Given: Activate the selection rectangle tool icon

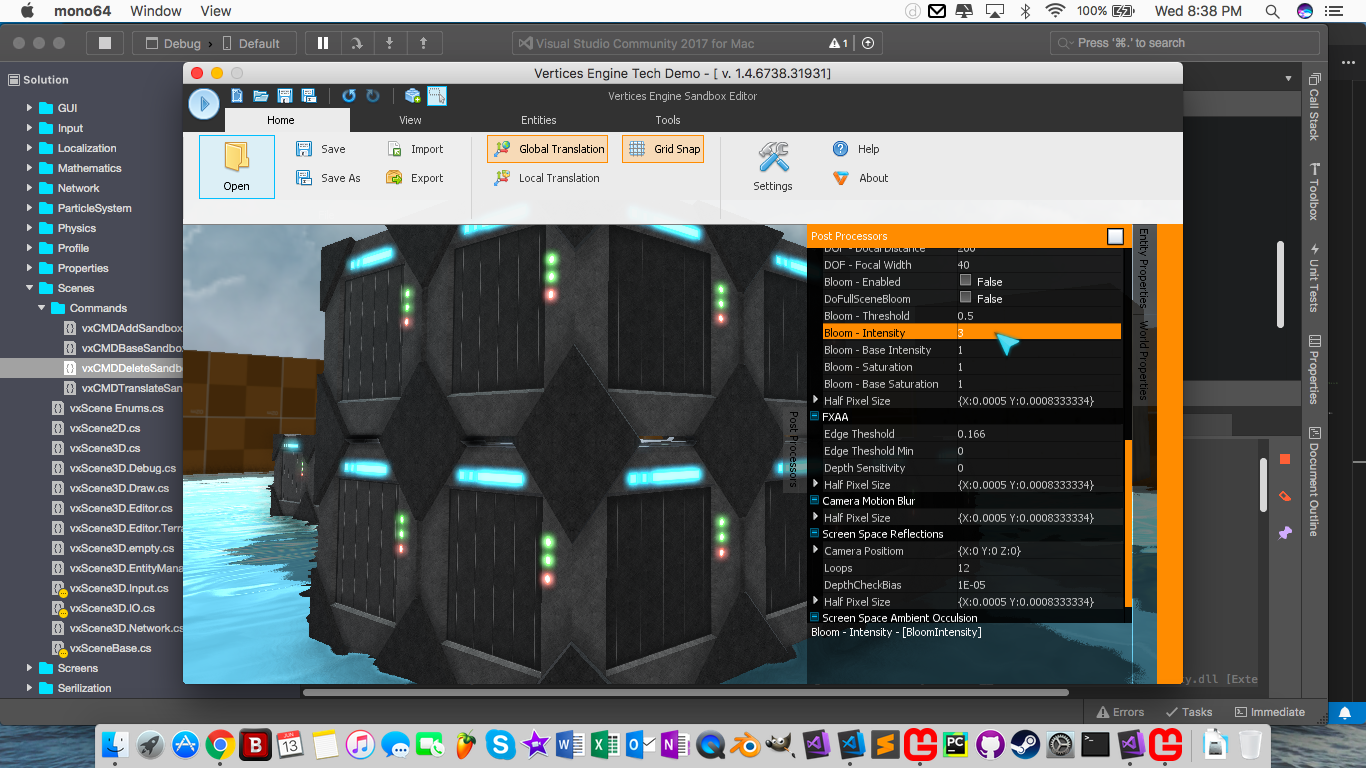Looking at the screenshot, I should click(437, 96).
